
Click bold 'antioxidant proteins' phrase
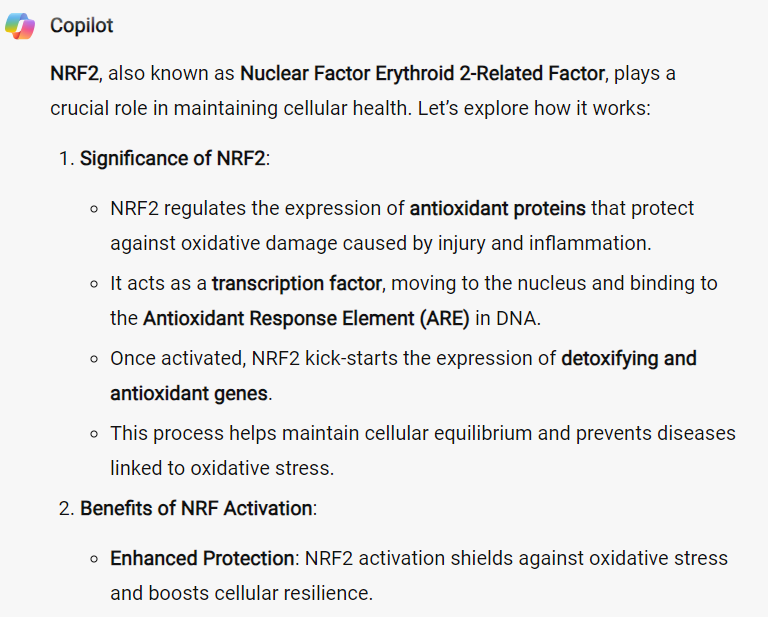[x=498, y=209]
